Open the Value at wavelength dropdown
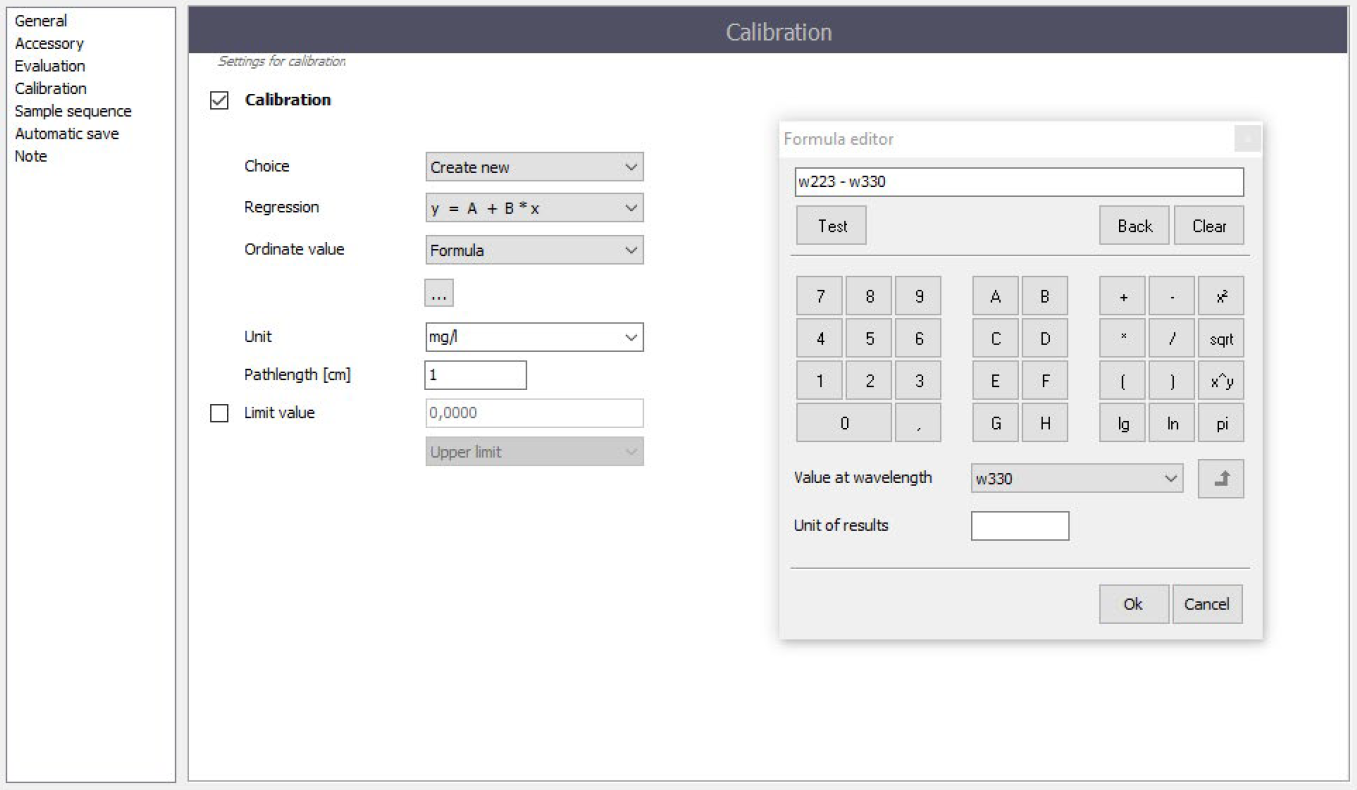 click(1076, 479)
